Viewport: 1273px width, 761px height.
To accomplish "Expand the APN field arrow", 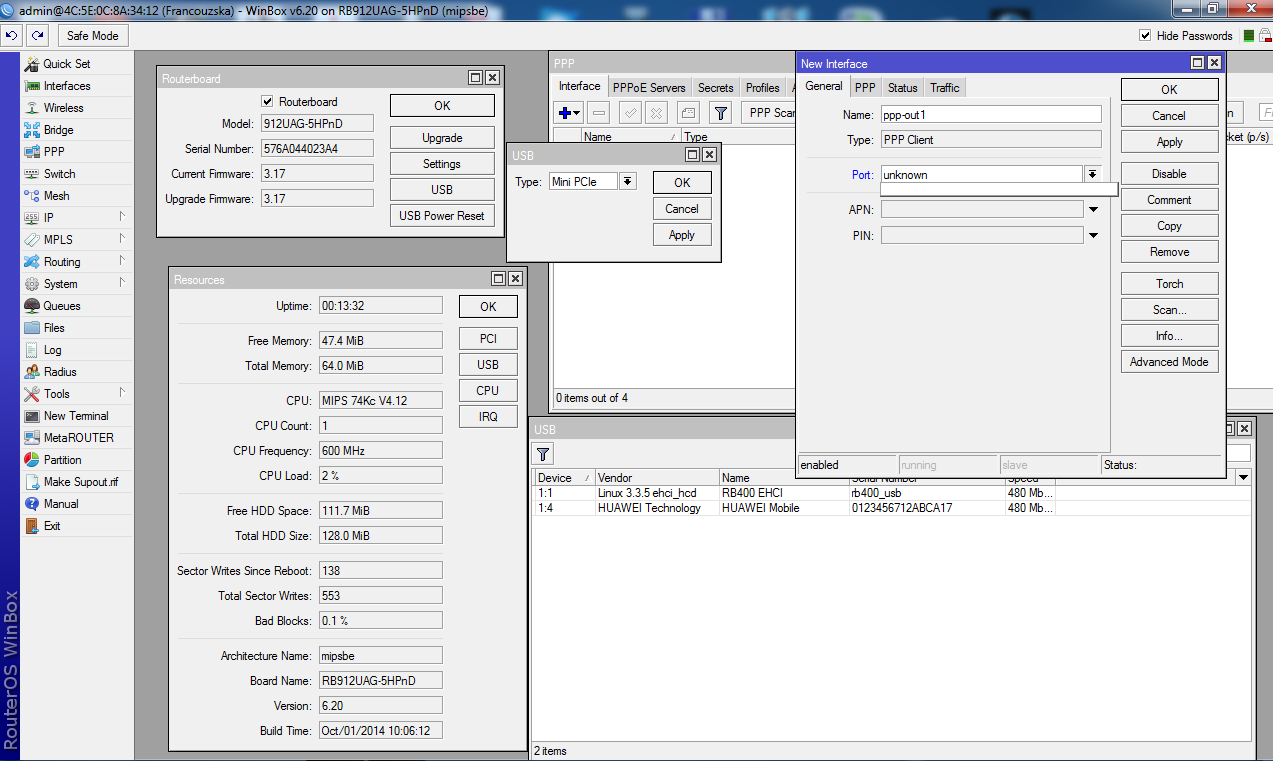I will [x=1093, y=210].
